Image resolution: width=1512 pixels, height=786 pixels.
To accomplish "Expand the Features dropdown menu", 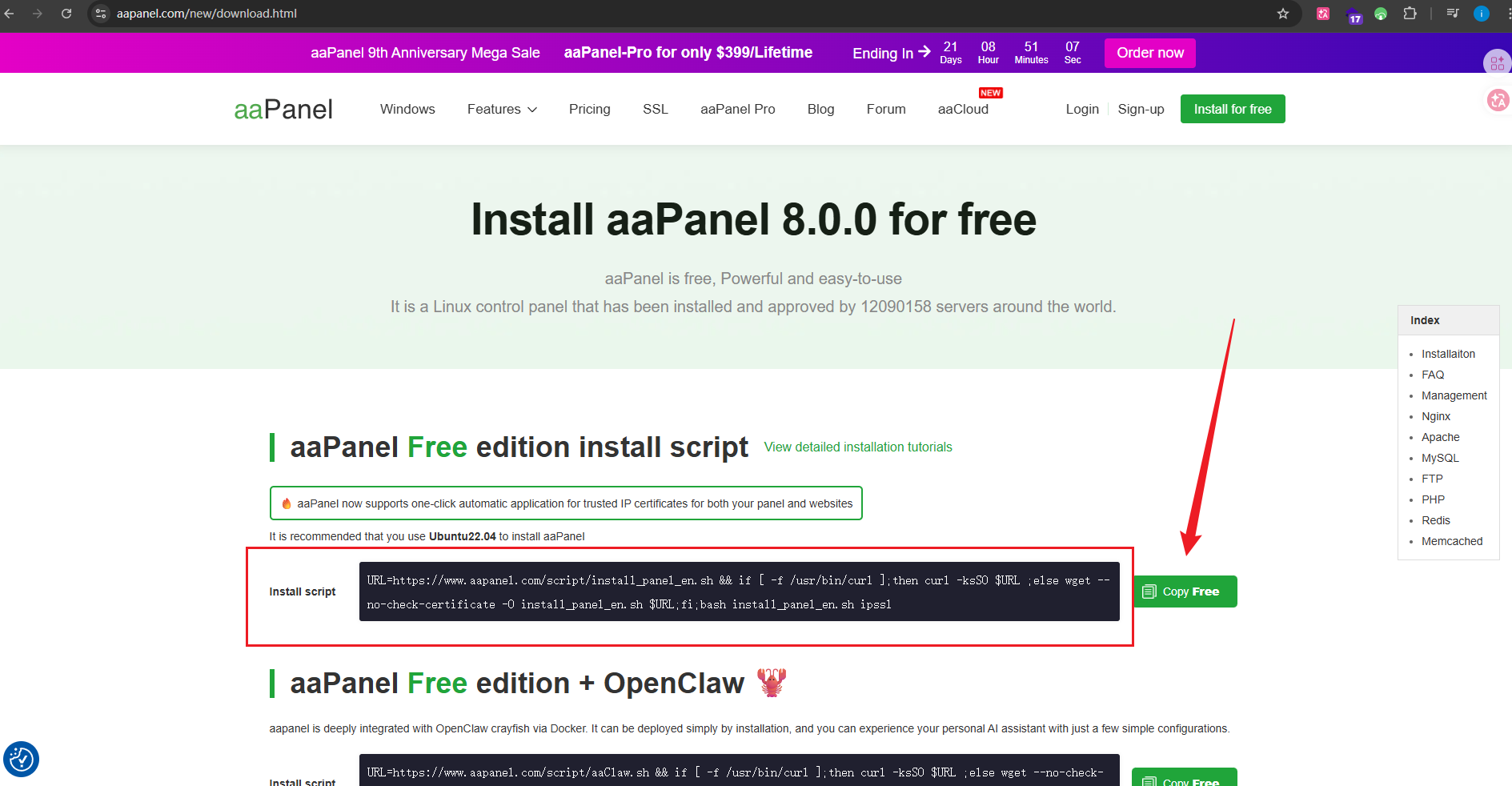I will (x=502, y=110).
